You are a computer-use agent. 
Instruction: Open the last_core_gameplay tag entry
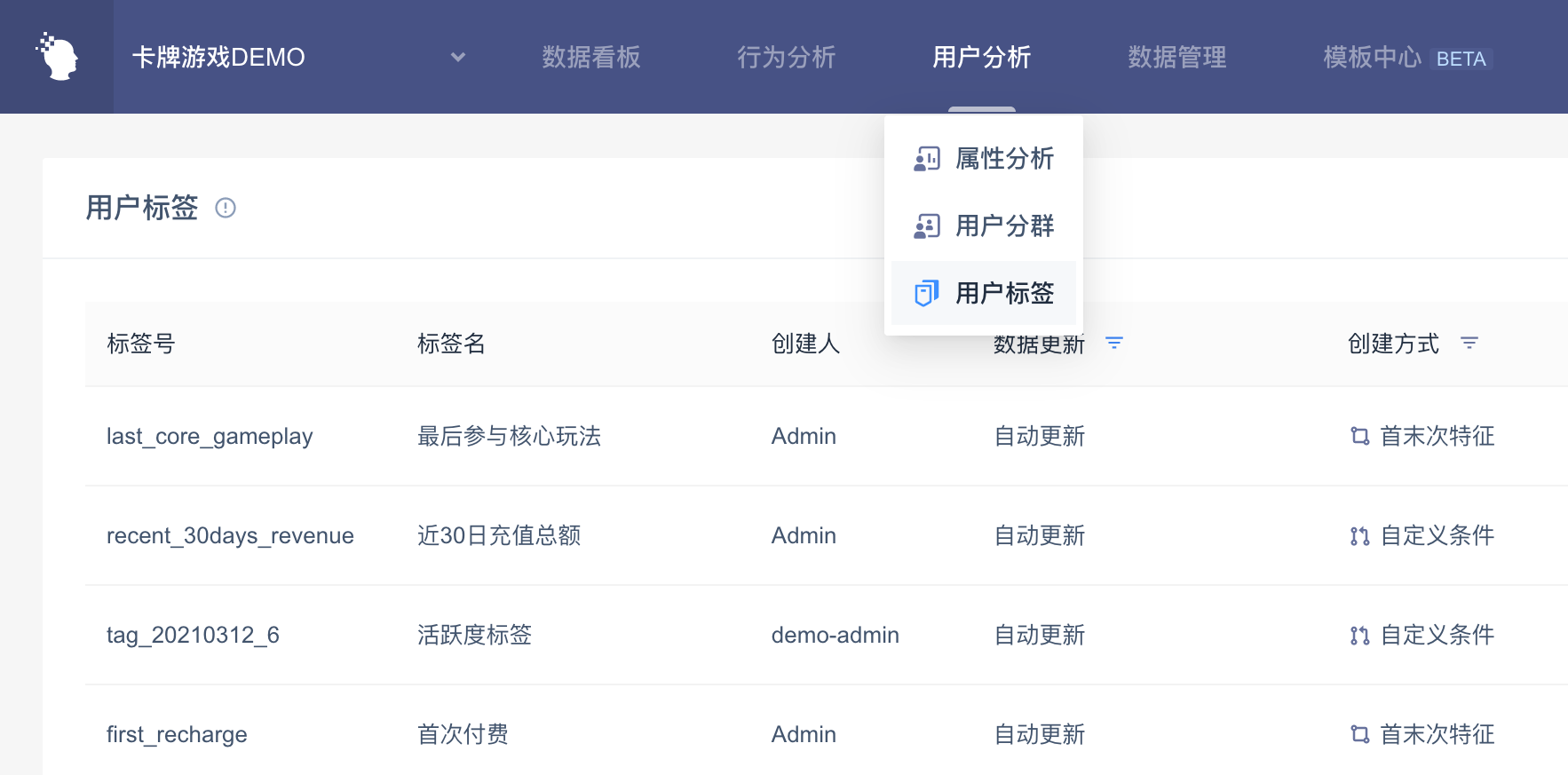click(x=210, y=436)
